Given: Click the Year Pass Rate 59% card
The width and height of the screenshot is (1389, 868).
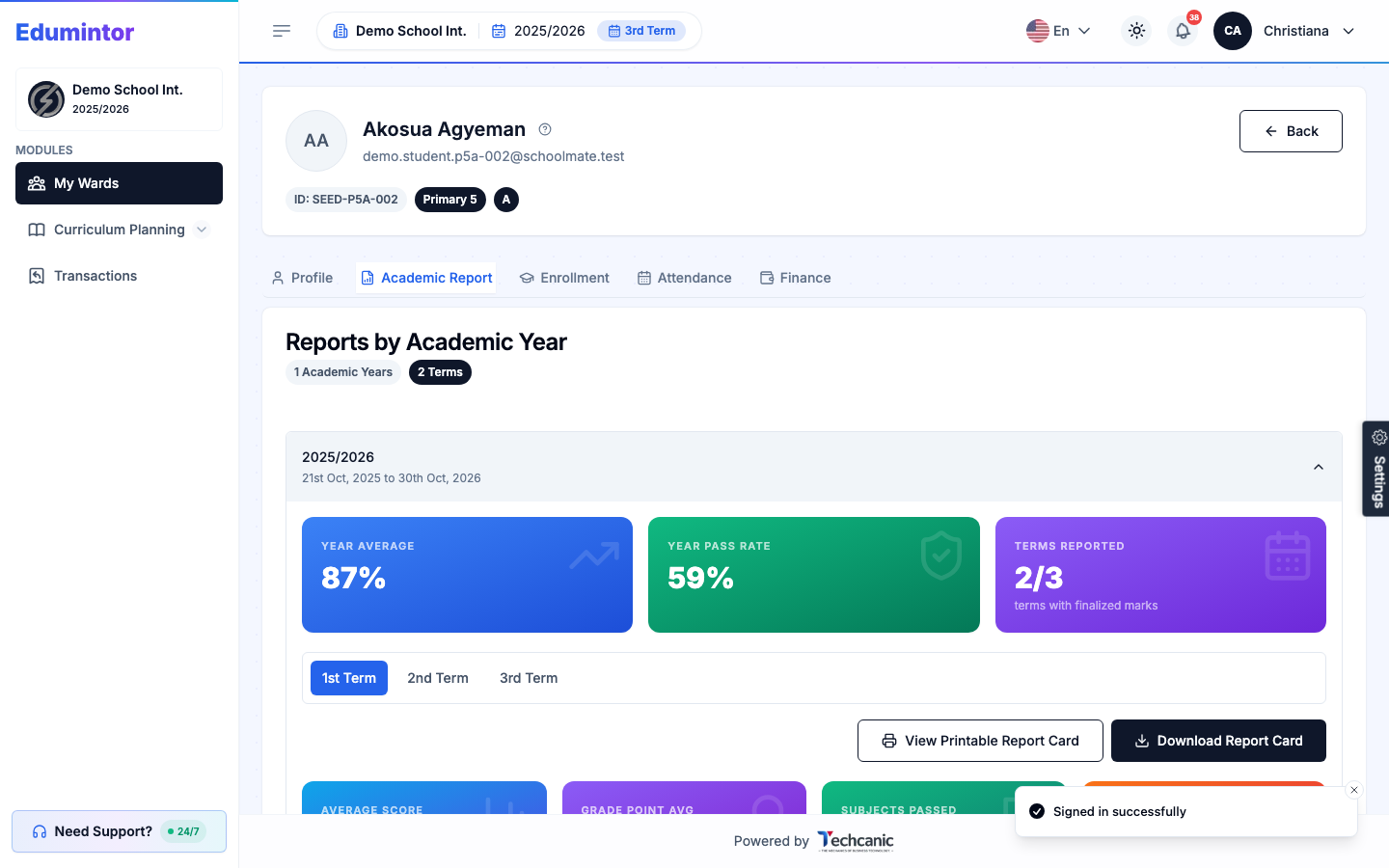Looking at the screenshot, I should pos(814,575).
